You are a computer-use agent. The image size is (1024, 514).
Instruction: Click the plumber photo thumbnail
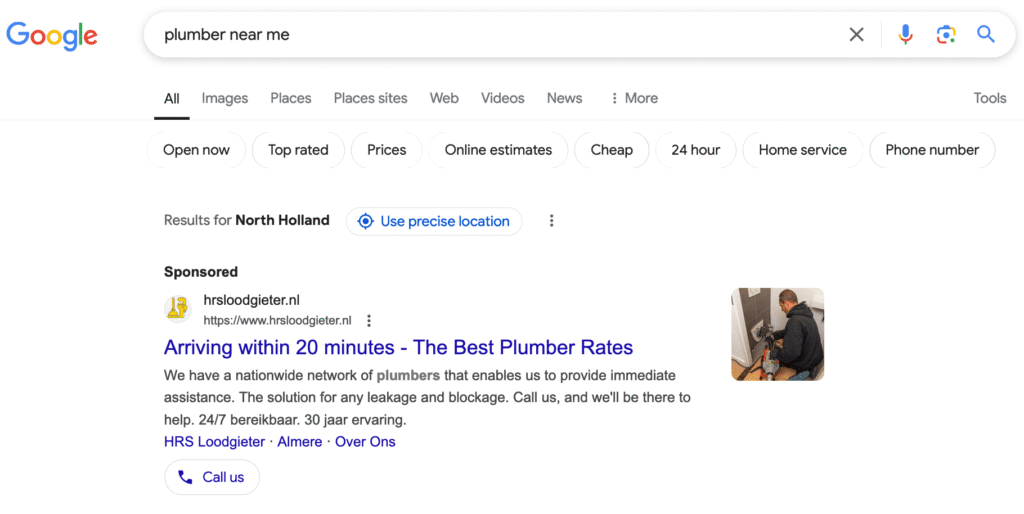[x=777, y=334]
